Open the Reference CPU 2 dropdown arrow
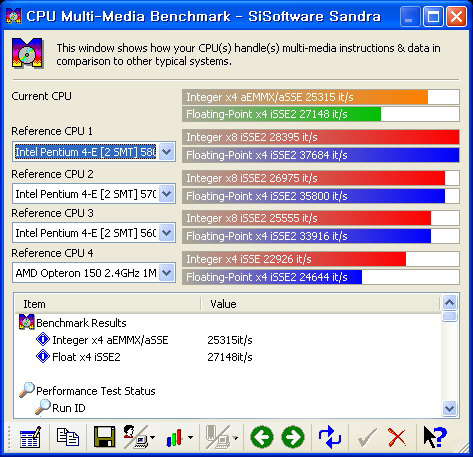Screen dimensions: 473x457 [x=167, y=194]
